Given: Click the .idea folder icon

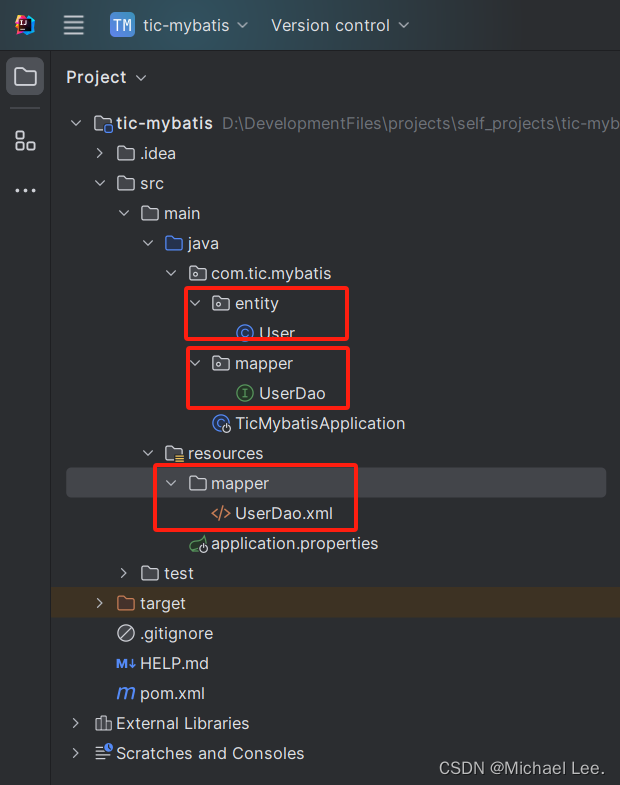Looking at the screenshot, I should (126, 153).
